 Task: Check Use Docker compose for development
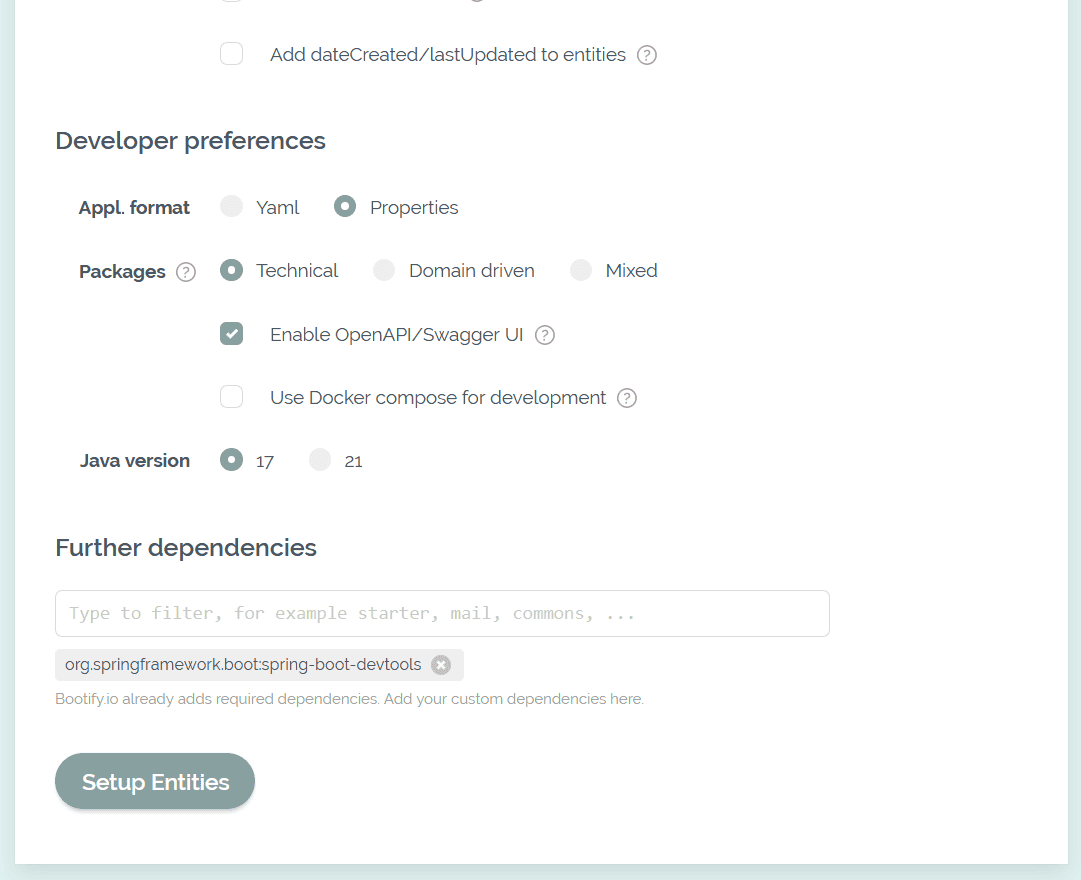(232, 397)
